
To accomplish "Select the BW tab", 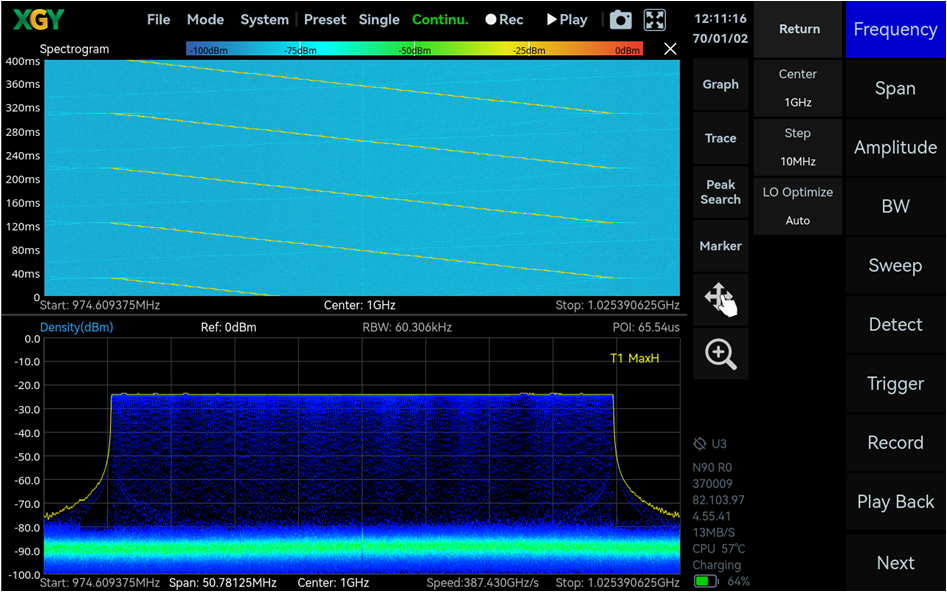I will coord(896,207).
